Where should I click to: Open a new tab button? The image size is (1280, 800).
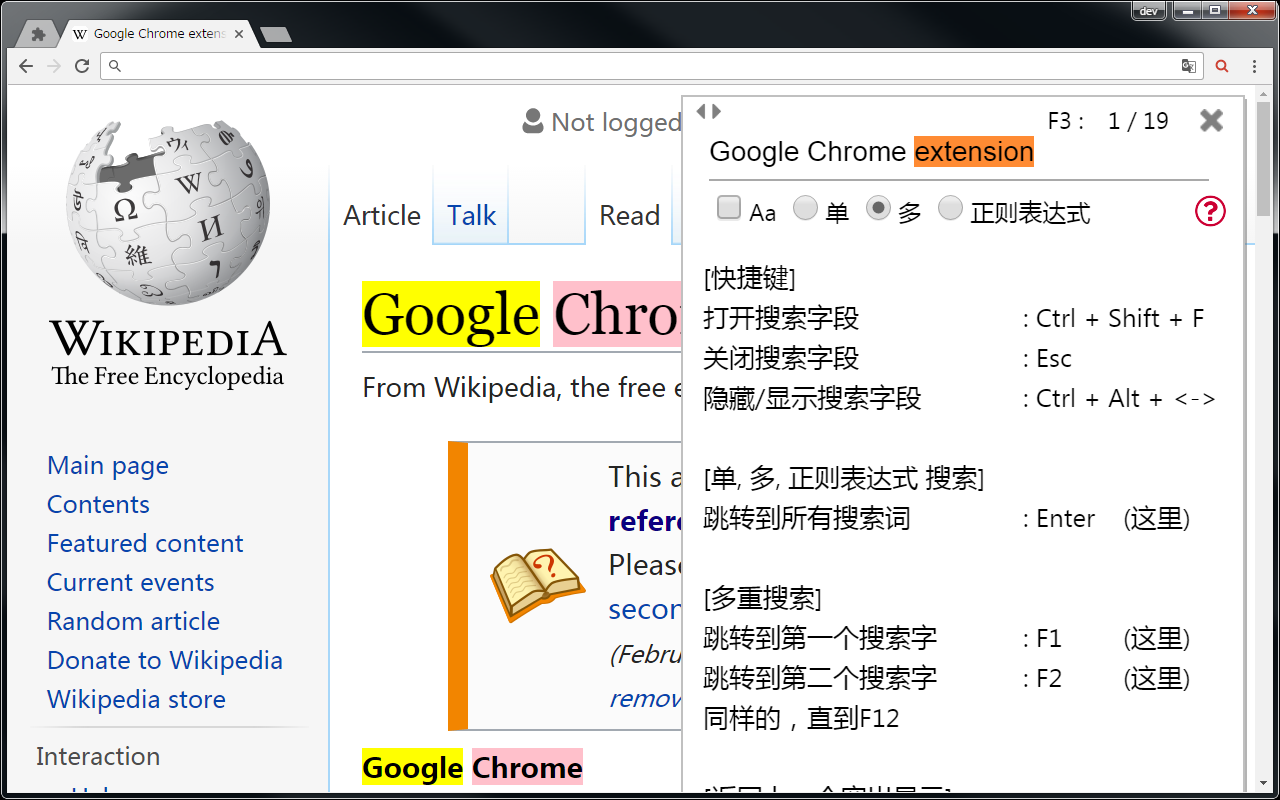[275, 34]
